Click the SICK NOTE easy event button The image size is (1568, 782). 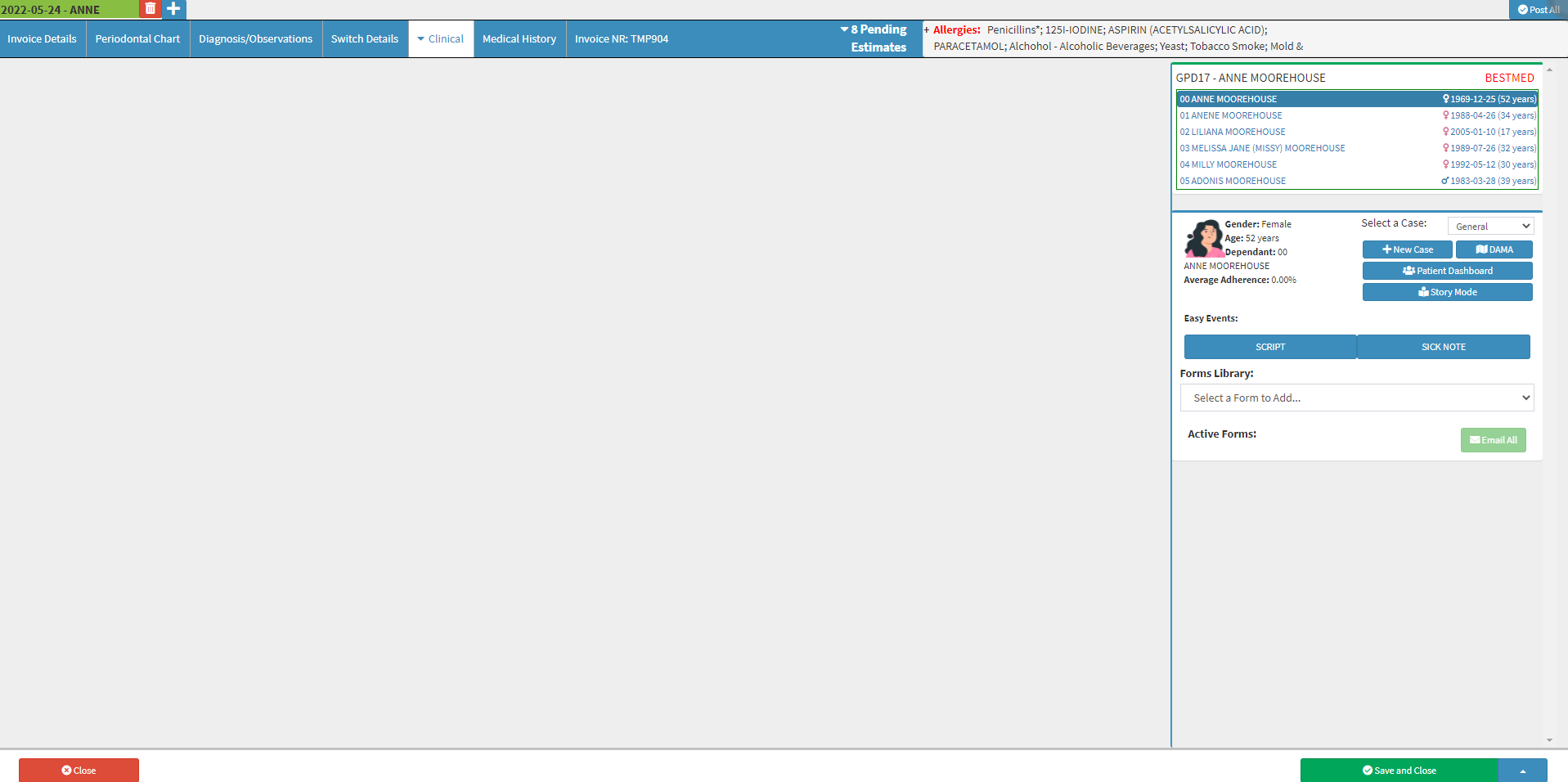pyautogui.click(x=1444, y=347)
